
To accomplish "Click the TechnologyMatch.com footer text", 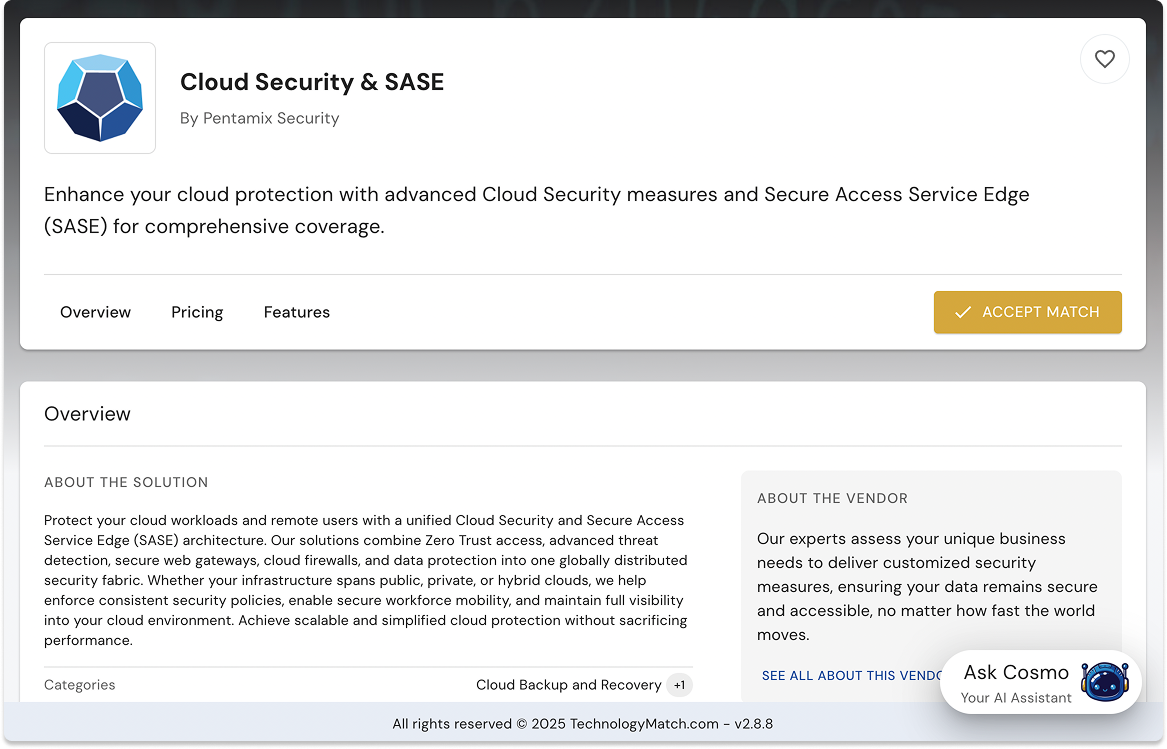I will point(583,724).
